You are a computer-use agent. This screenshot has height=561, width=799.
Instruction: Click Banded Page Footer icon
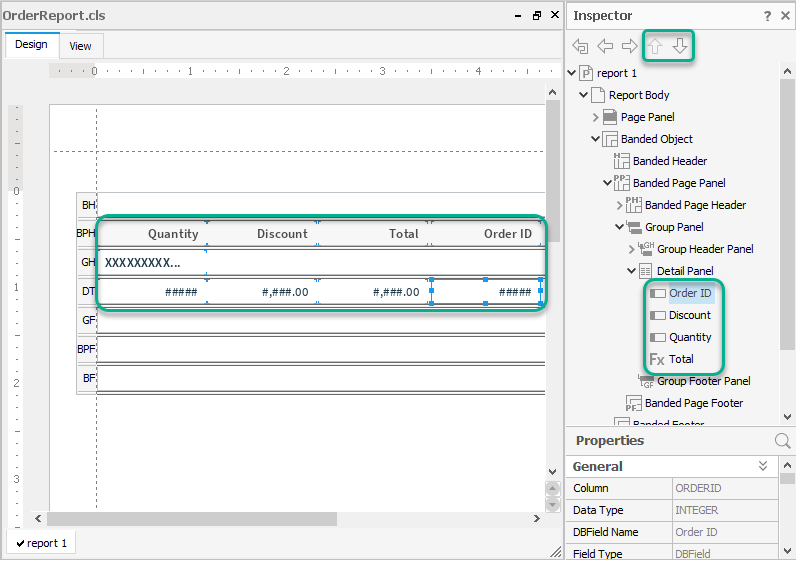633,404
